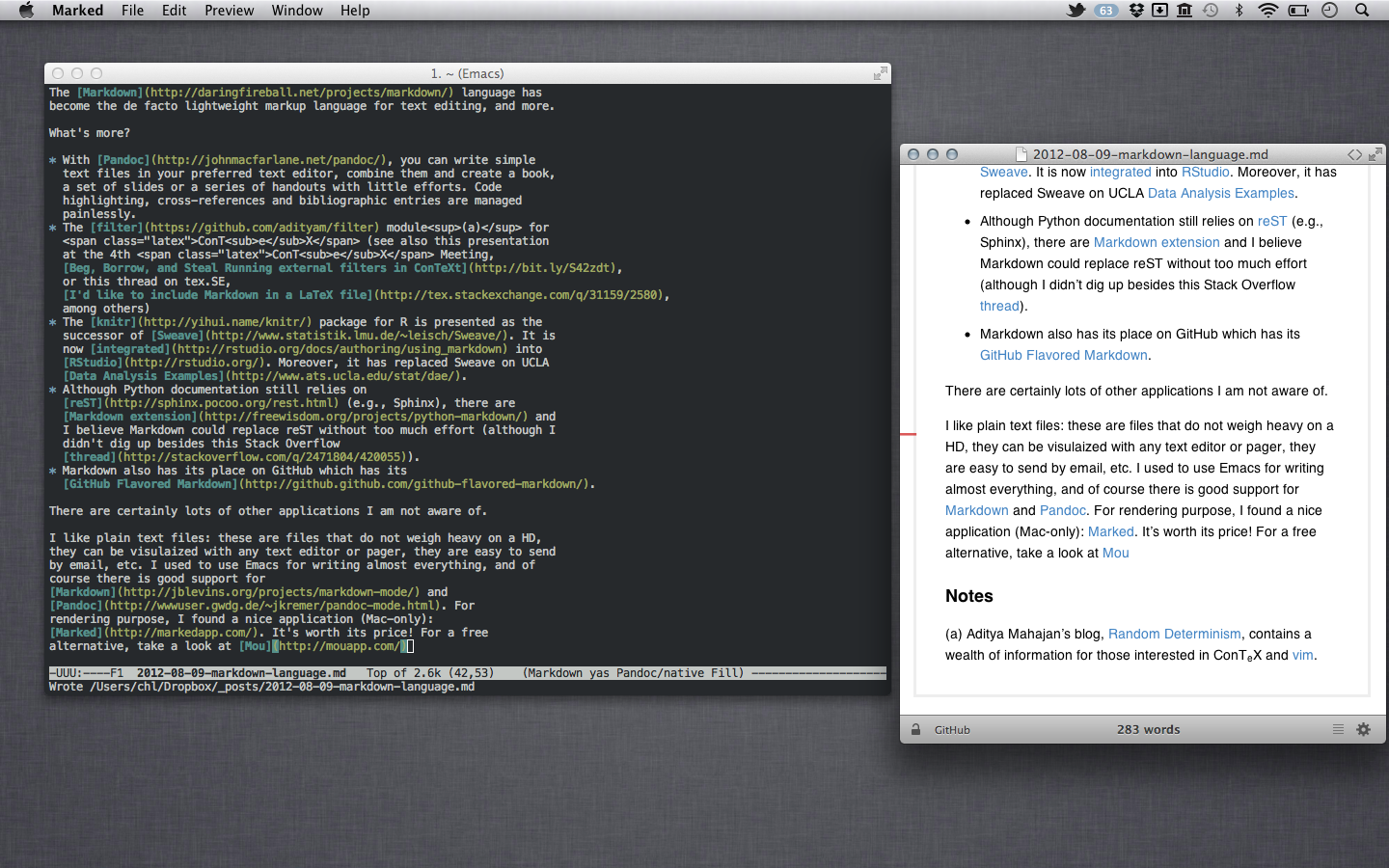Enter fullscreen in Marked preview window

[1375, 154]
